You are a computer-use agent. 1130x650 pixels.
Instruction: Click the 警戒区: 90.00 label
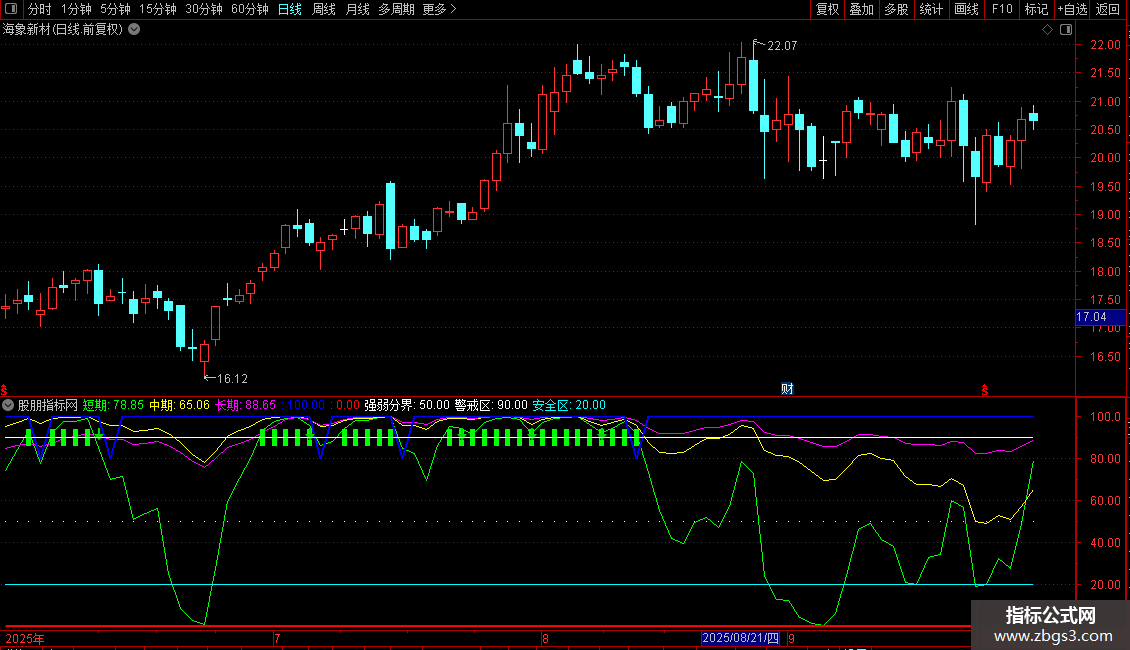pyautogui.click(x=491, y=405)
